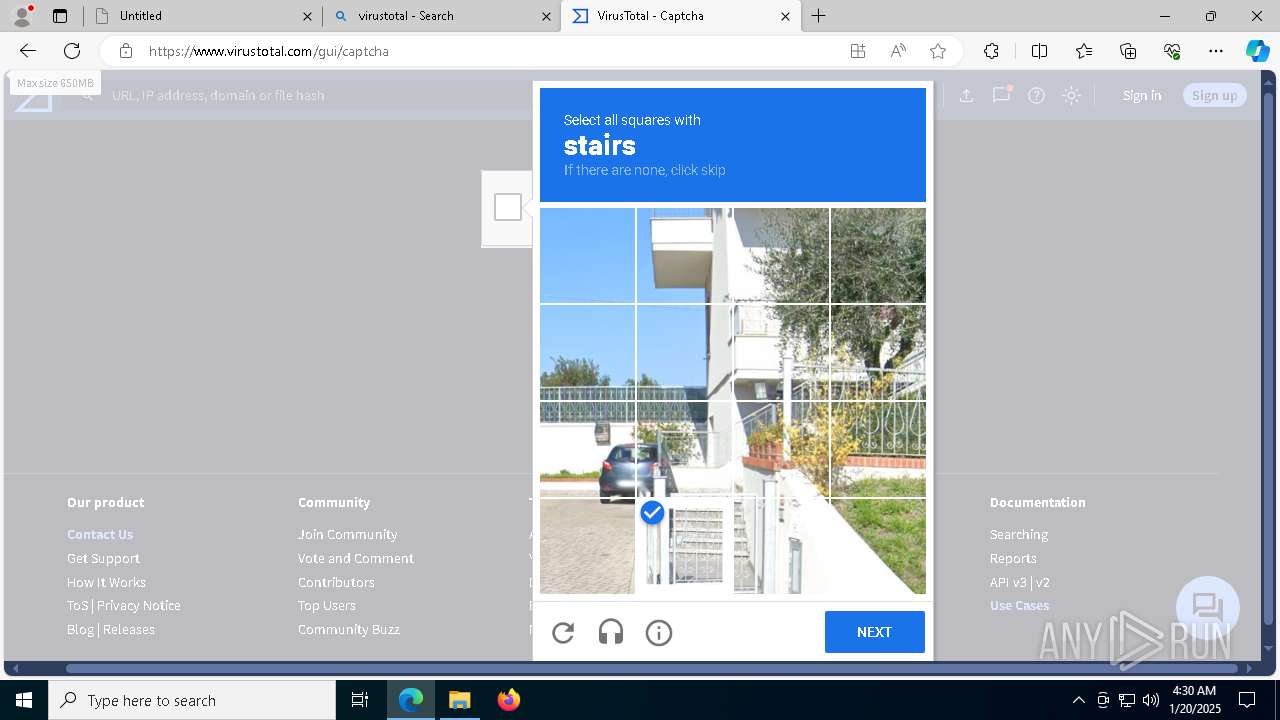Image resolution: width=1280 pixels, height=720 pixels.
Task: Open File Explorer from taskbar
Action: coord(459,700)
